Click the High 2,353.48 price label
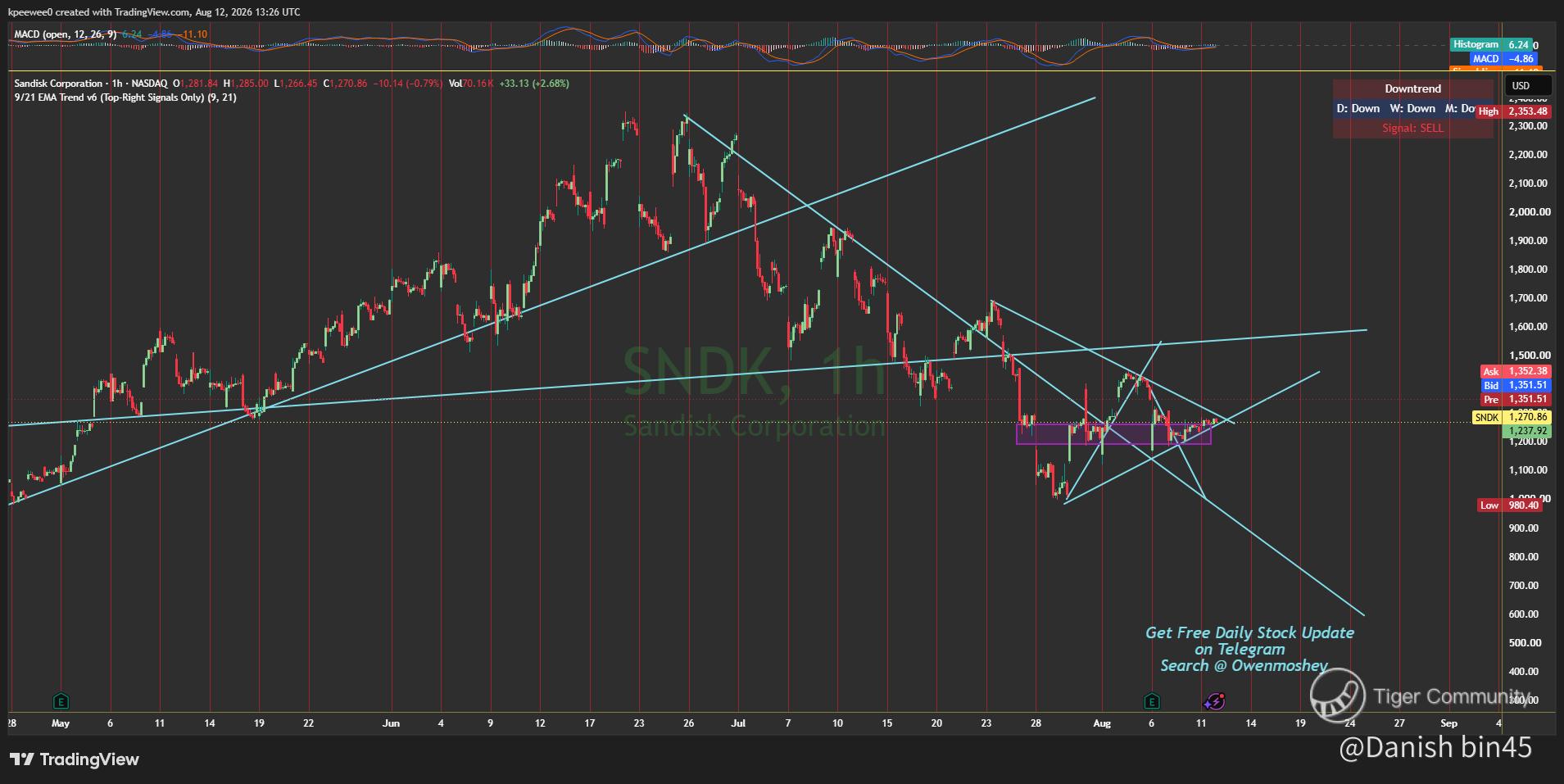This screenshot has height=784, width=1564. click(1513, 111)
